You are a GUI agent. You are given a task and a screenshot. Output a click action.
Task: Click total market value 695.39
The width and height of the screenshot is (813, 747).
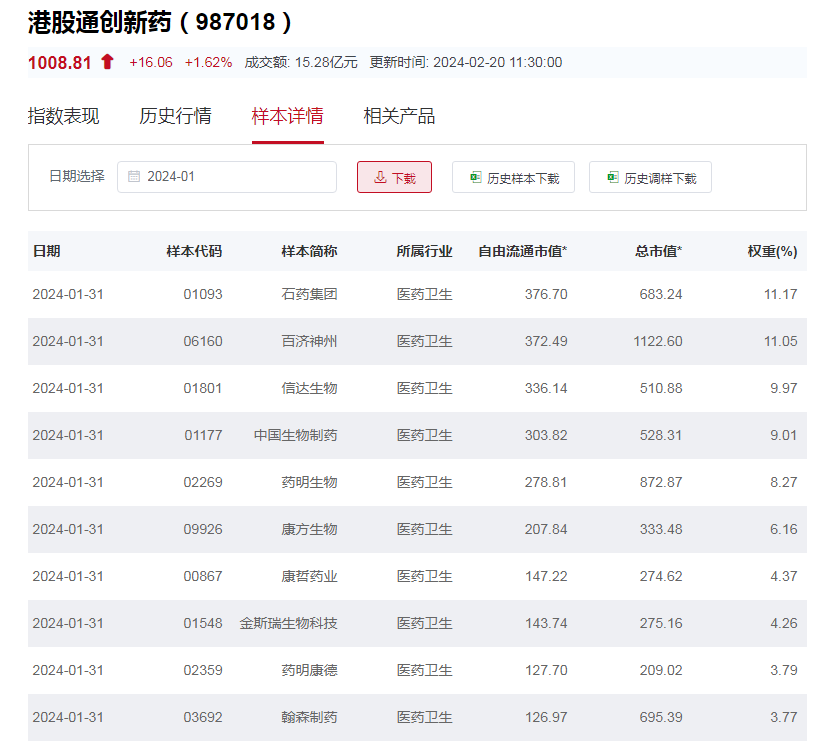click(661, 717)
